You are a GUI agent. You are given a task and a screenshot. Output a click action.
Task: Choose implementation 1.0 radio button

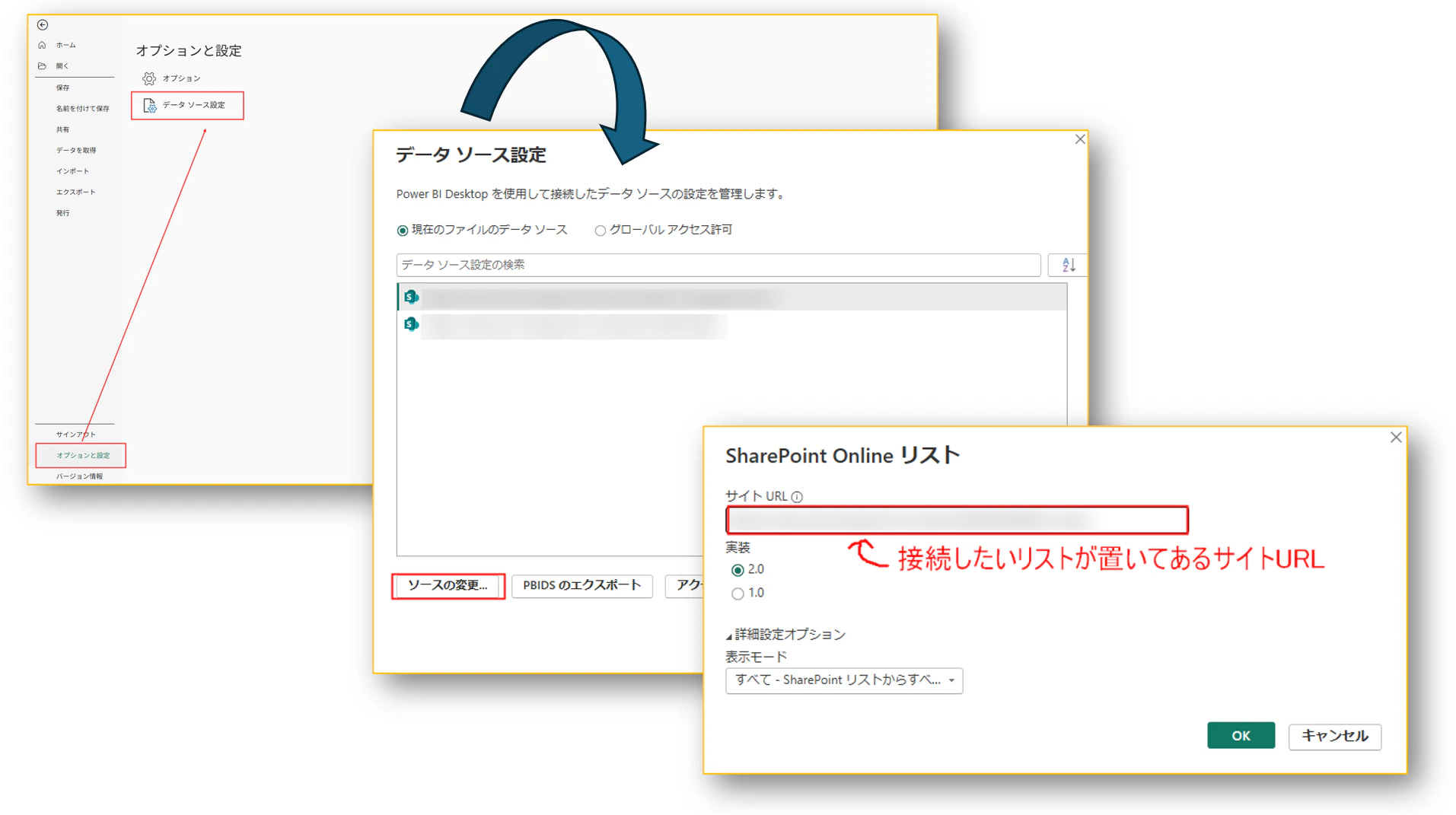(x=738, y=594)
